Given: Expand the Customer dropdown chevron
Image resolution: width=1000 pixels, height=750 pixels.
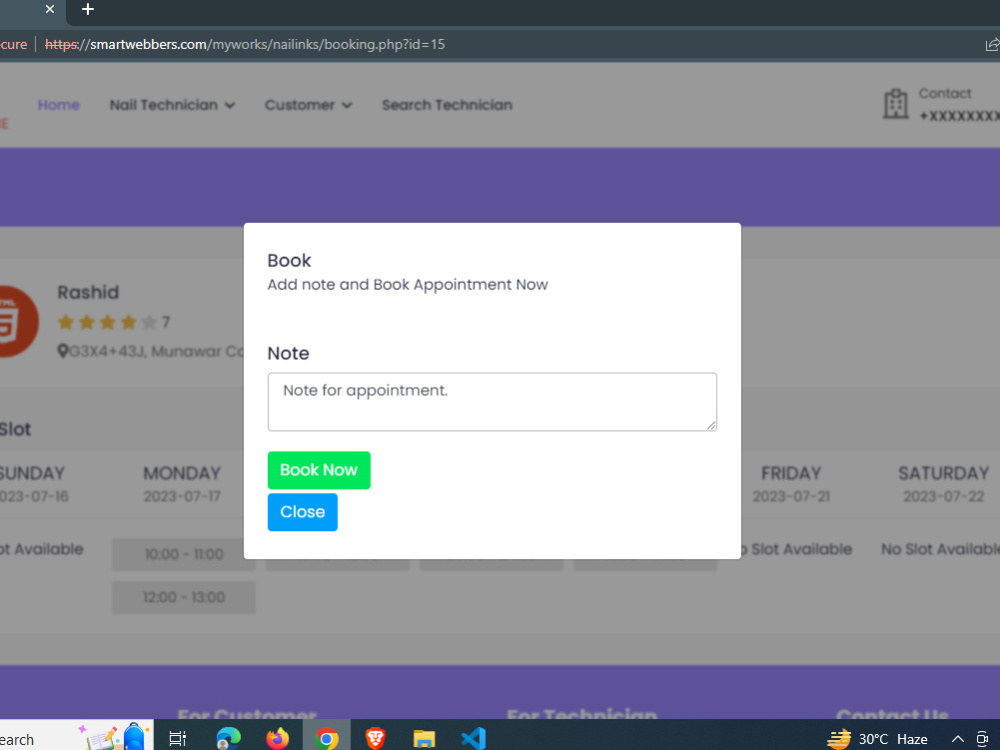Looking at the screenshot, I should 347,106.
